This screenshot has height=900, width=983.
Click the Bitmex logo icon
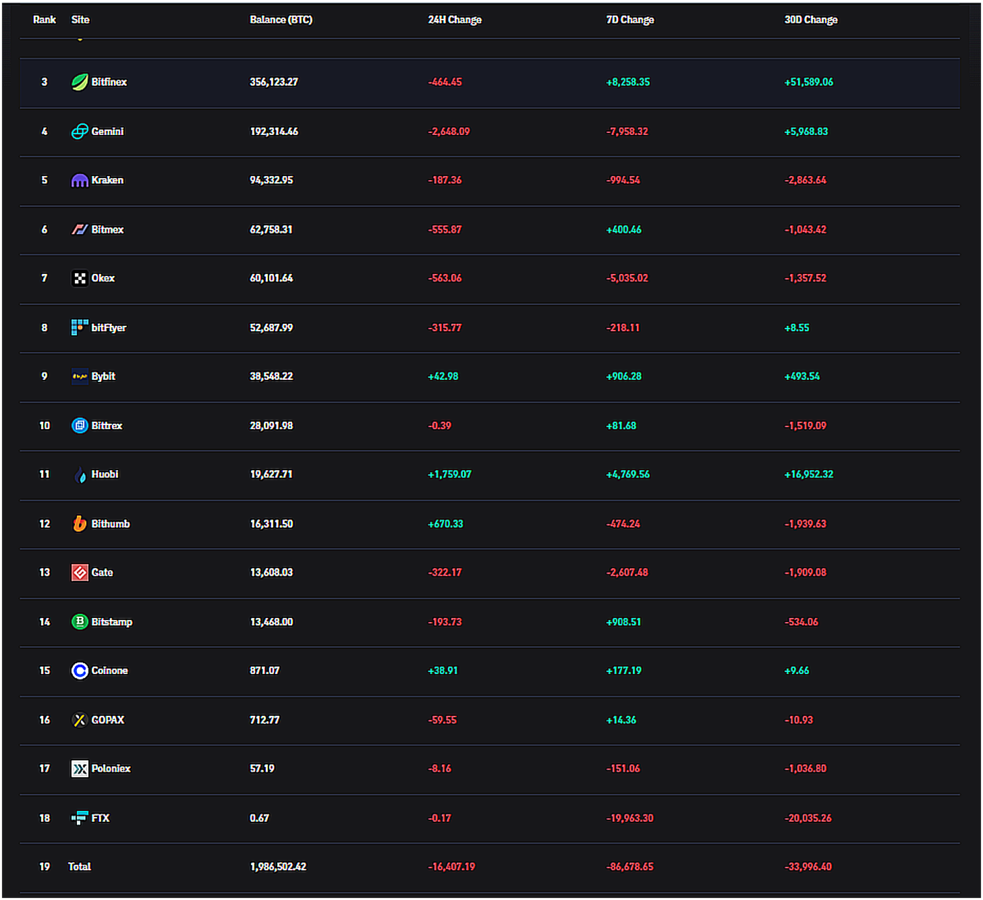click(x=80, y=229)
